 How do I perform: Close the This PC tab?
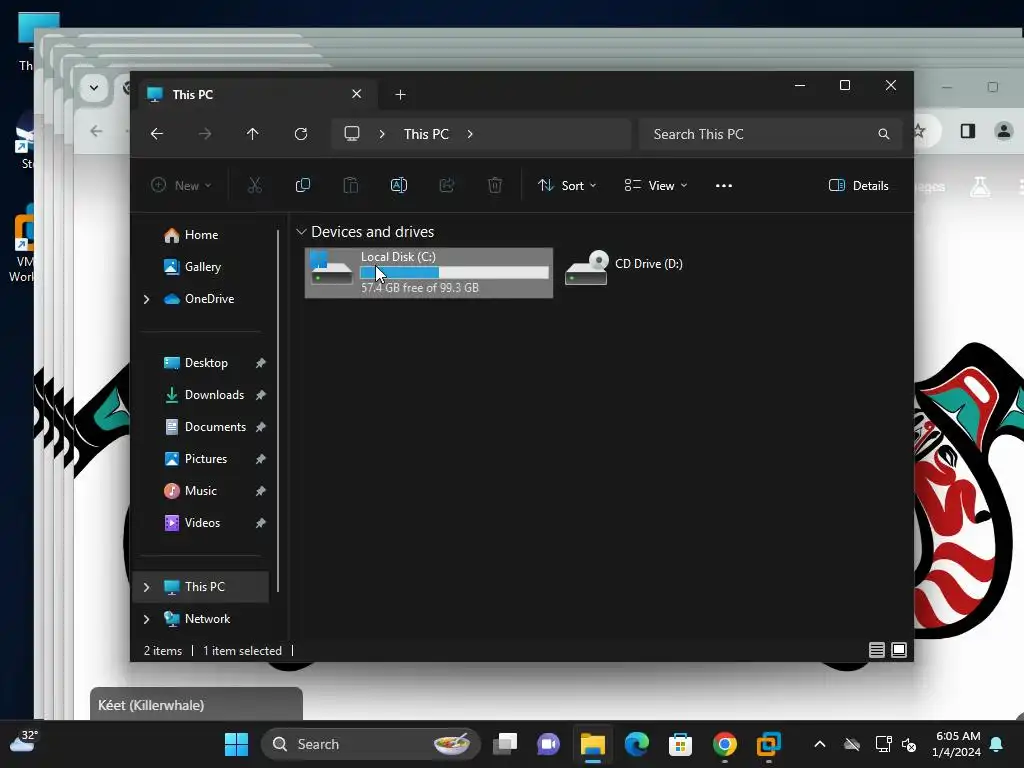(357, 94)
